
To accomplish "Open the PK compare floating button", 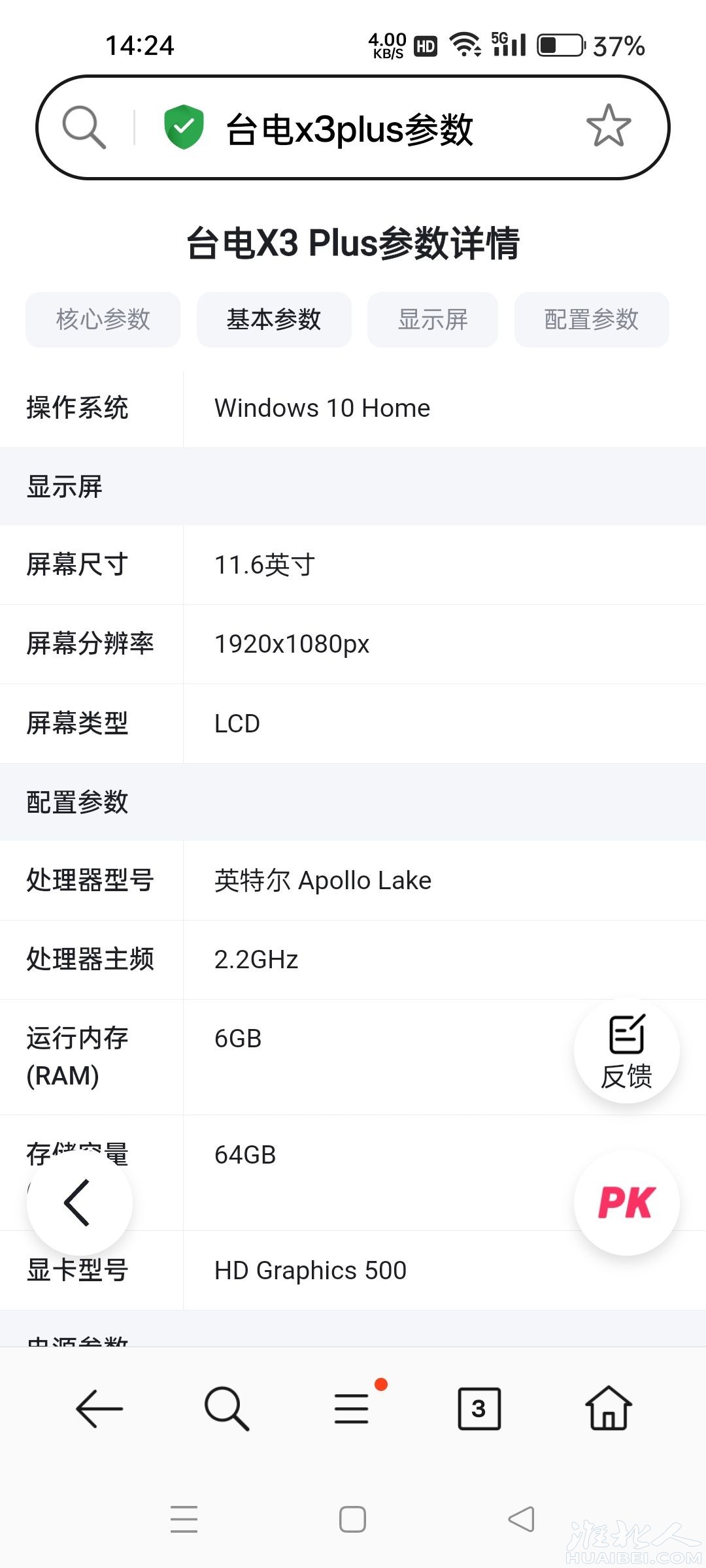I will coord(626,1203).
